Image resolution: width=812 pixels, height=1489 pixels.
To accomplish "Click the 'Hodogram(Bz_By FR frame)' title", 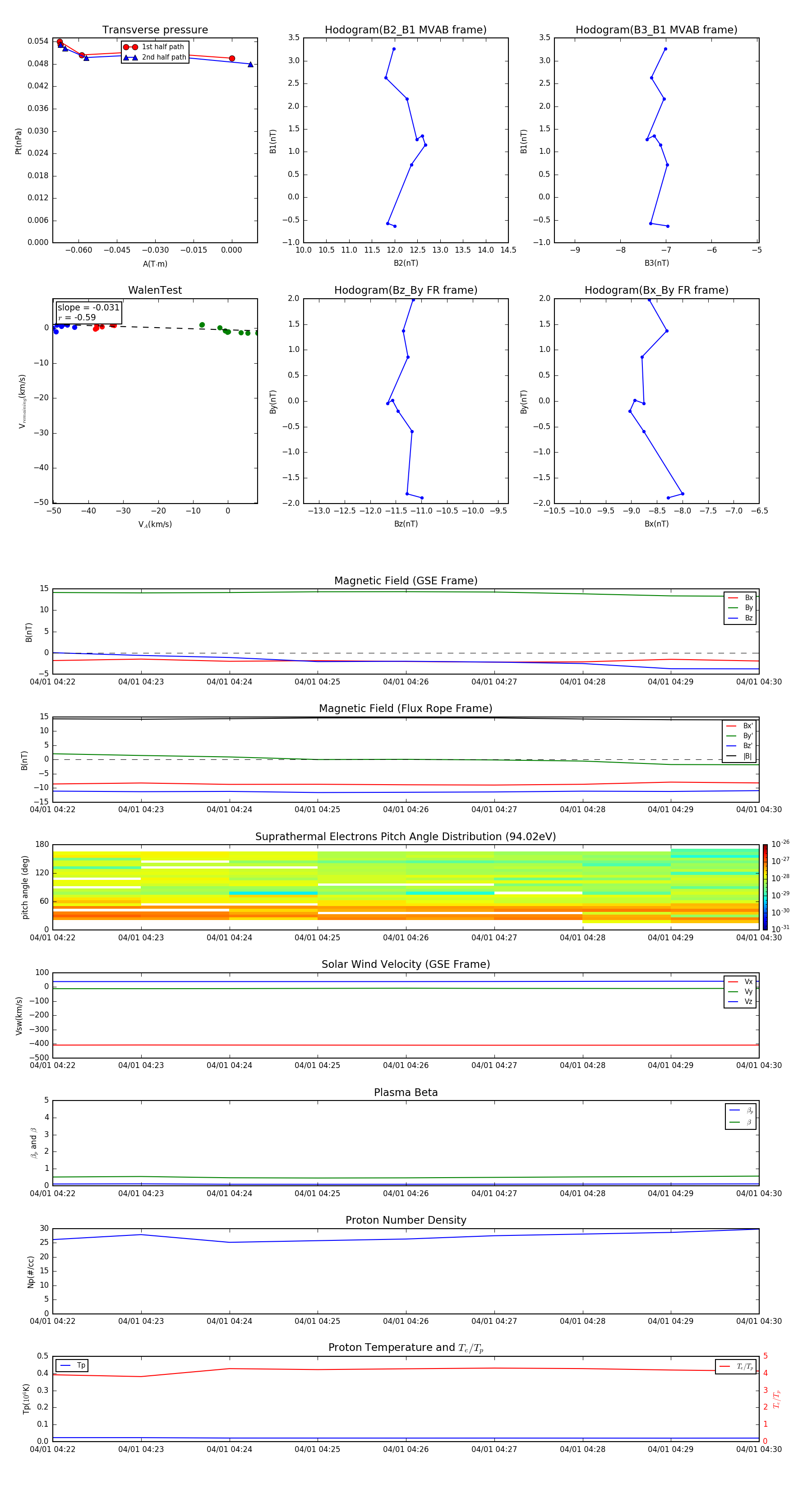I will pos(406,290).
